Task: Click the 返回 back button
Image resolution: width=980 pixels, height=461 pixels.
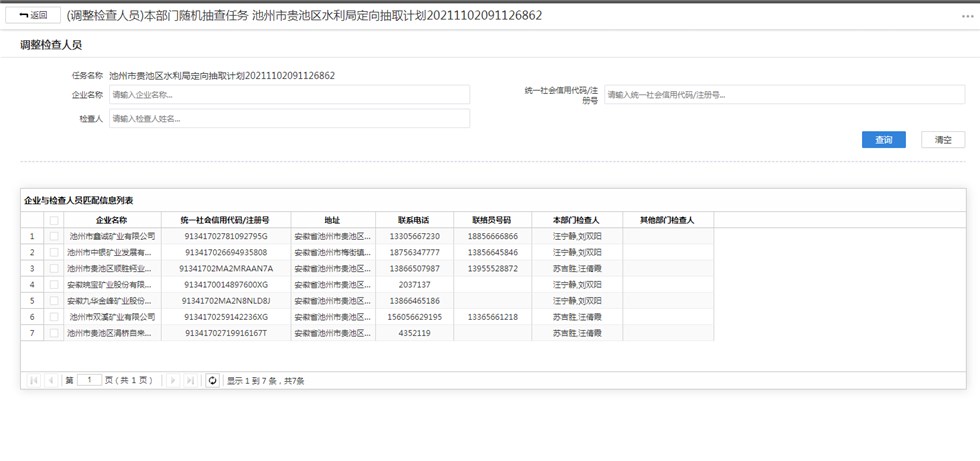Action: pos(33,15)
